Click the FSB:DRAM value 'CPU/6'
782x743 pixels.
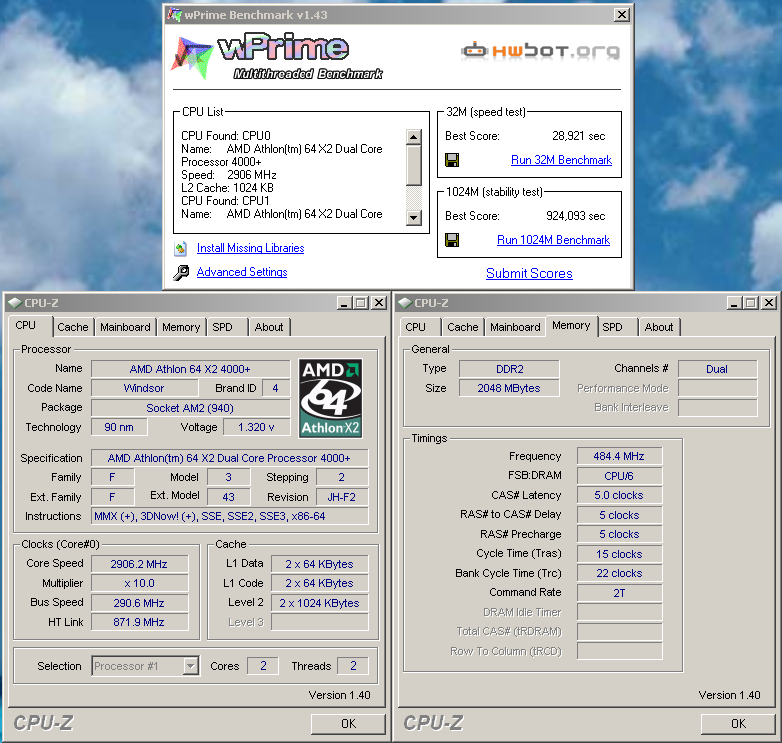(619, 476)
